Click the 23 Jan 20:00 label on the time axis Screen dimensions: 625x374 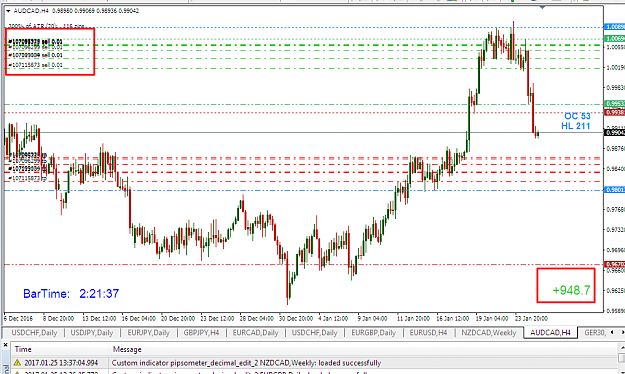coord(531,319)
